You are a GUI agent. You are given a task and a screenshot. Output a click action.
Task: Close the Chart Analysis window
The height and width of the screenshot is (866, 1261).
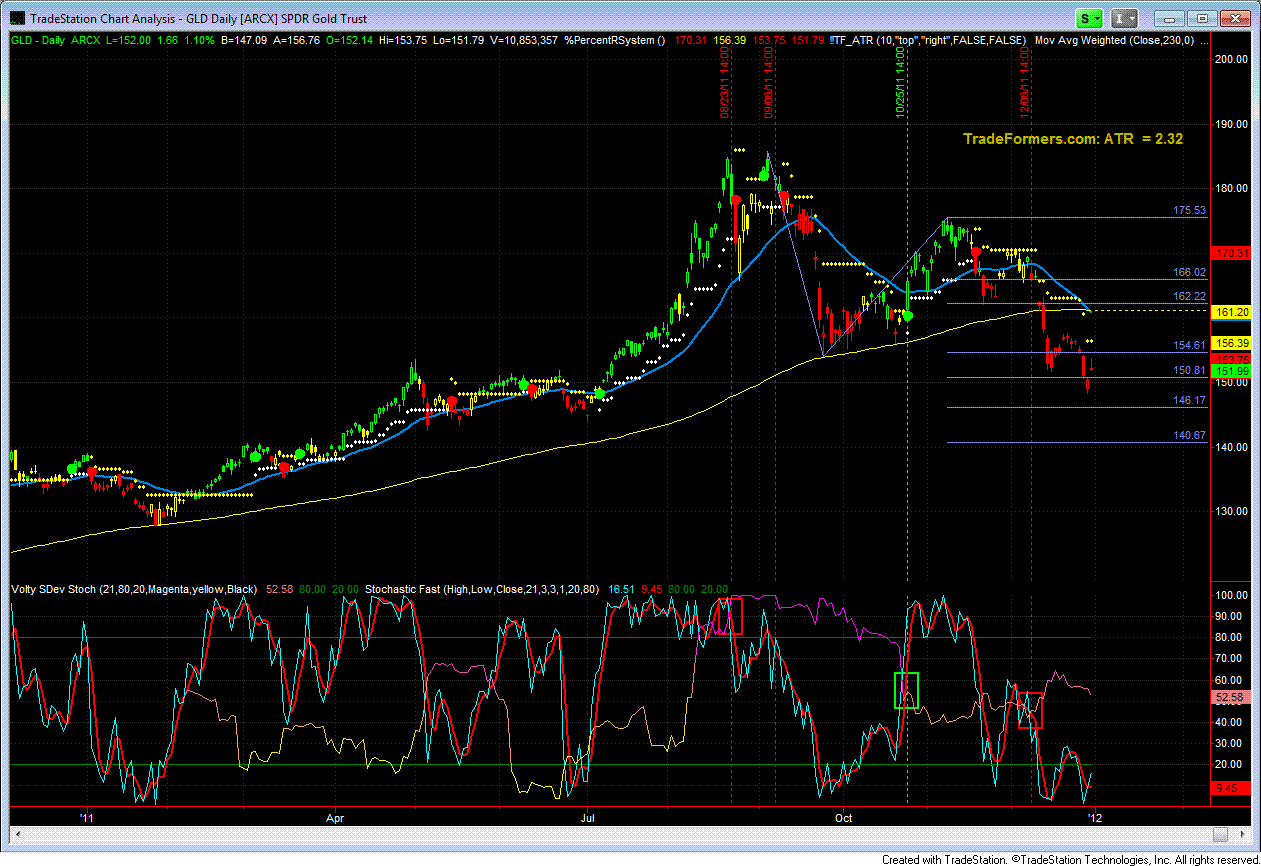pos(1234,18)
